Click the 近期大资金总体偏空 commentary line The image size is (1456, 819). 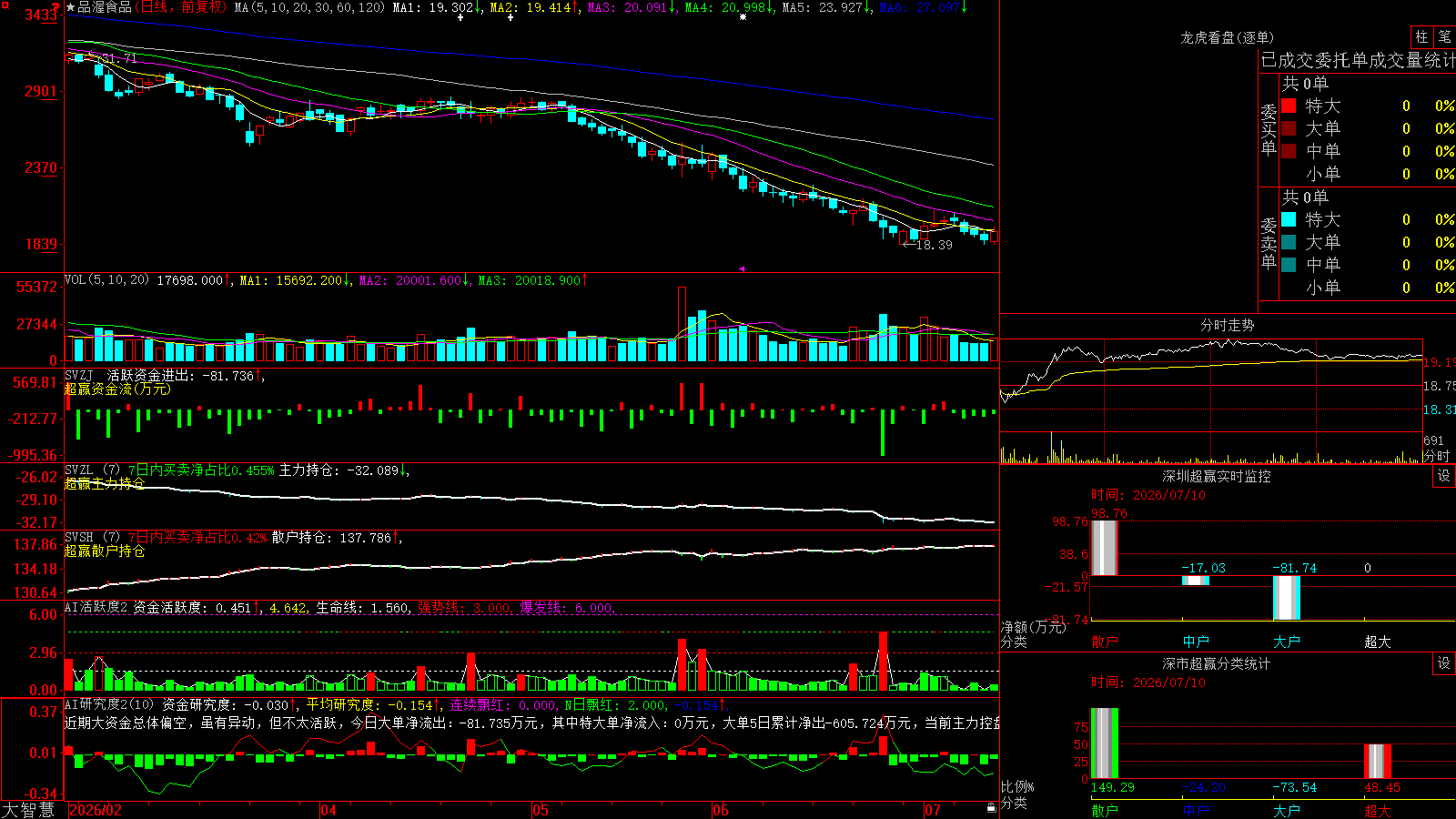pos(532,723)
